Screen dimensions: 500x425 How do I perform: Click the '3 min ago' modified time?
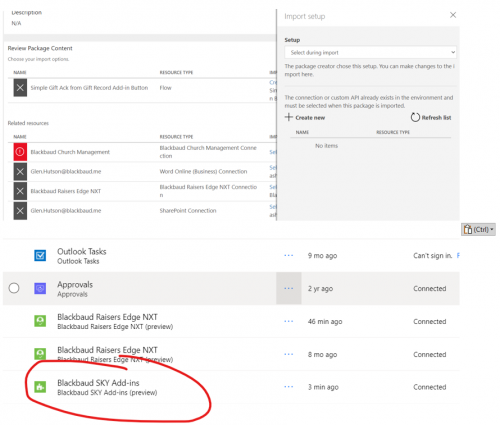tap(323, 387)
